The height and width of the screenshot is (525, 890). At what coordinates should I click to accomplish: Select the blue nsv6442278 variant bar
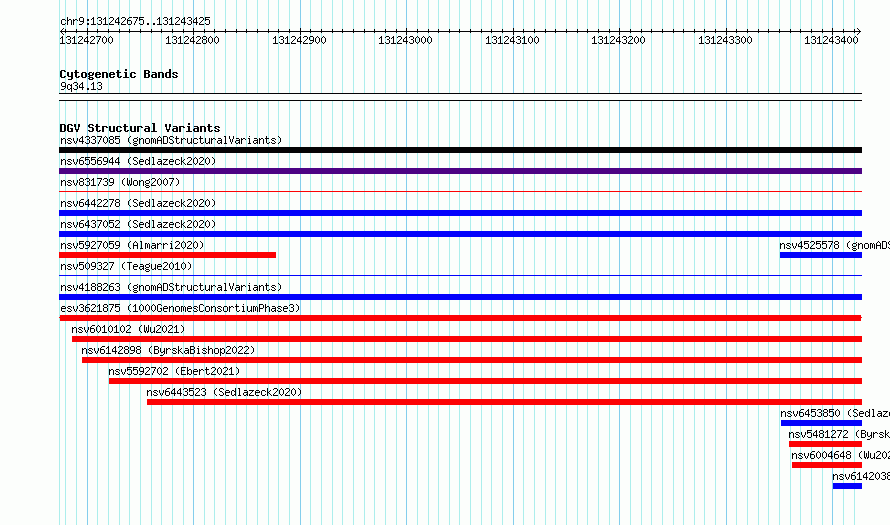460,213
